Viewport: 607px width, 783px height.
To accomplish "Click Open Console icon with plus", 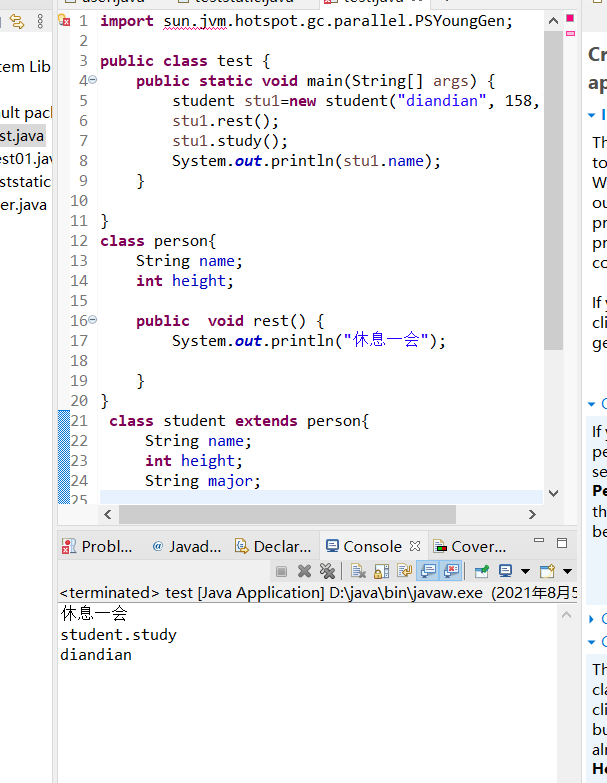I will (547, 571).
